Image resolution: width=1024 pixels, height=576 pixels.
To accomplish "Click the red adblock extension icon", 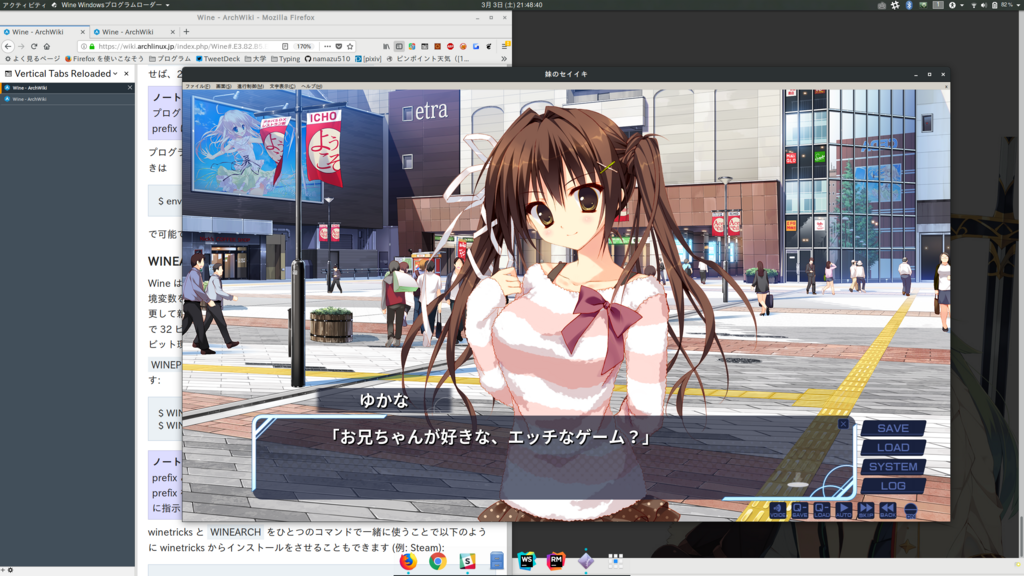I will 451,46.
